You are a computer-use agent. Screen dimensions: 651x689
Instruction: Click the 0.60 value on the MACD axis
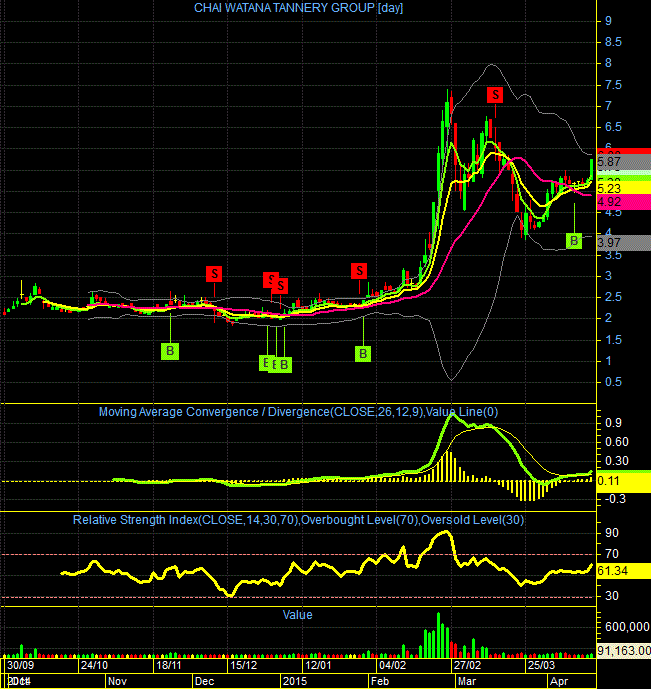coord(617,442)
